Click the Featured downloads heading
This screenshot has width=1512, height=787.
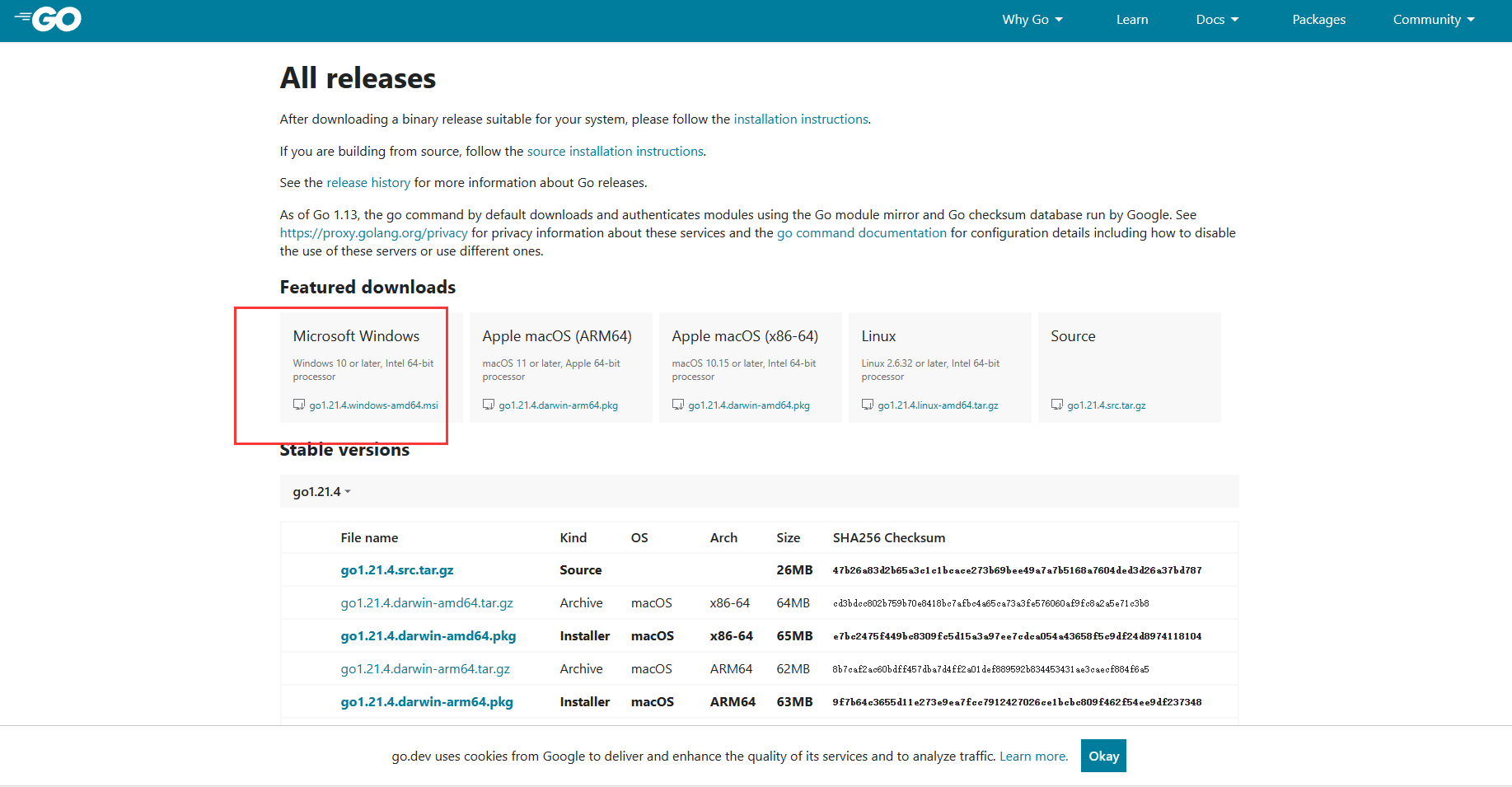[x=367, y=287]
